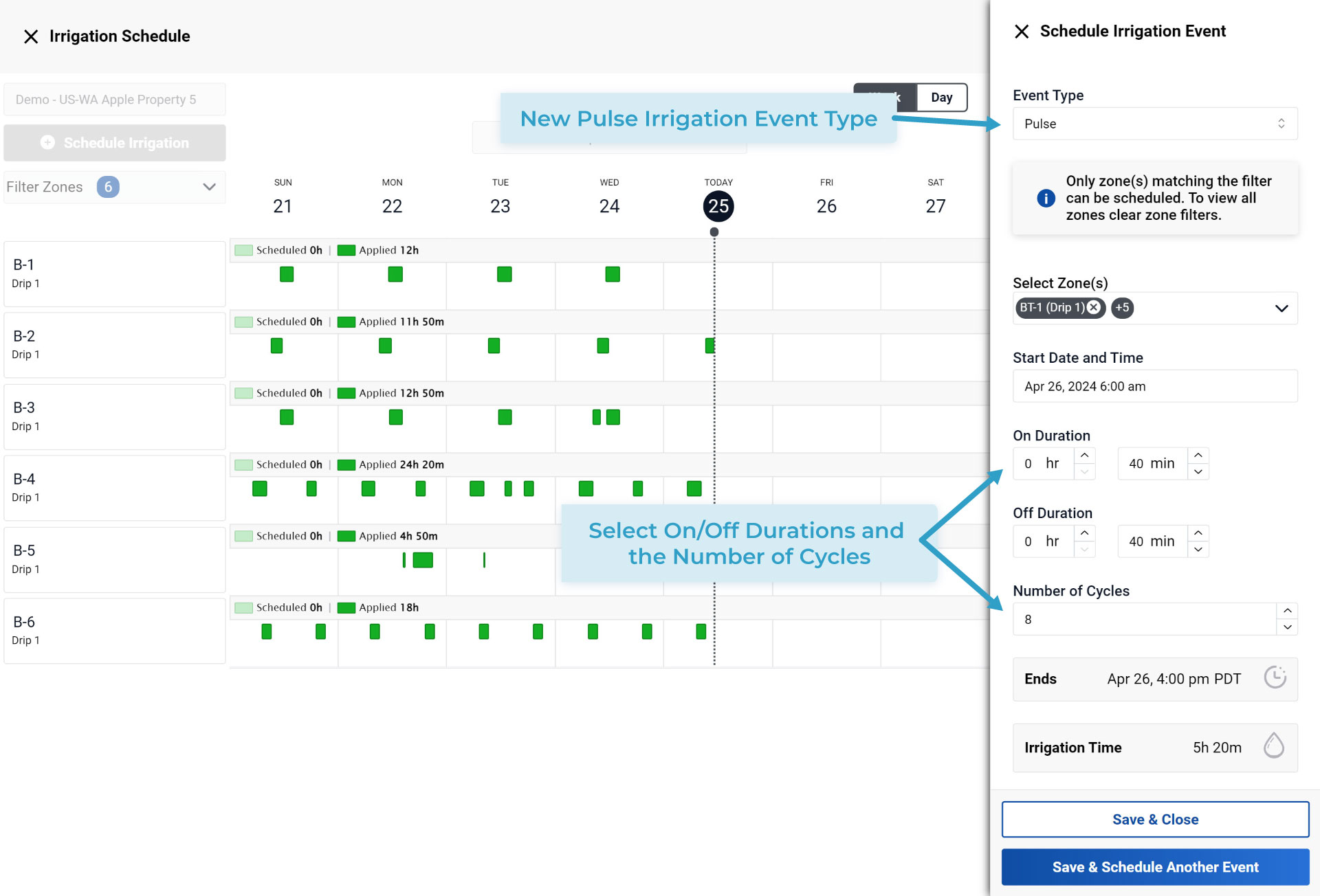Expand the Filter Zones dropdown
1320x896 pixels.
tap(210, 186)
